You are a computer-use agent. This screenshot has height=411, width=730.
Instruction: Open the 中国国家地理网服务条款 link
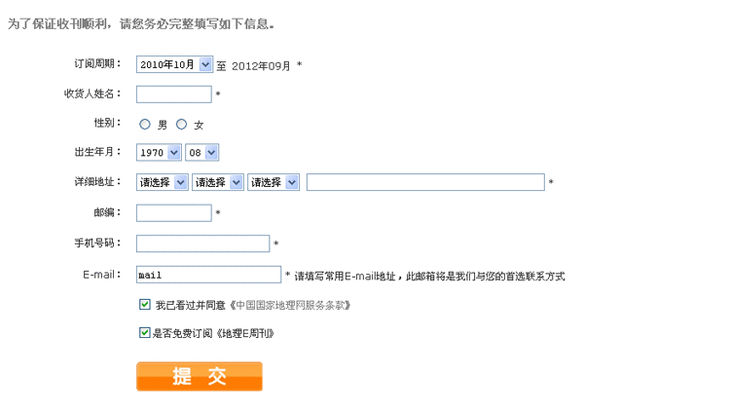click(290, 305)
